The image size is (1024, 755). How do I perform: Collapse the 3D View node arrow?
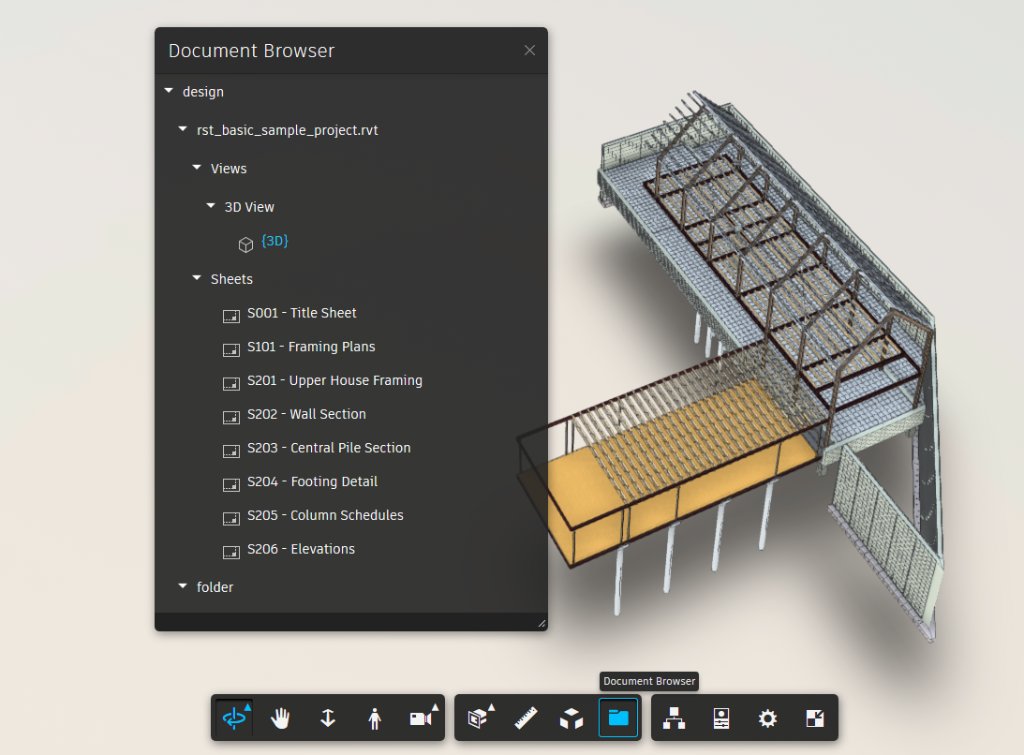210,206
